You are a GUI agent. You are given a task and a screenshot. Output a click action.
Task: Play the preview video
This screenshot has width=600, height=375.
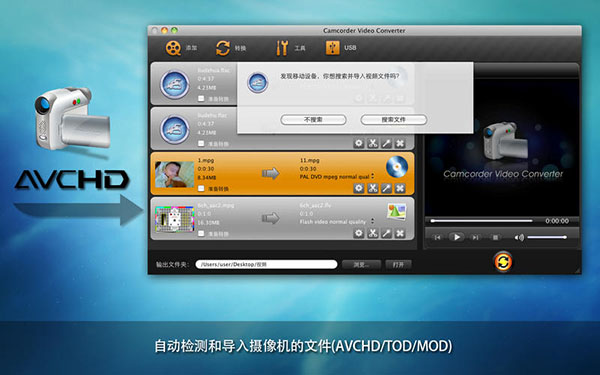[x=457, y=237]
